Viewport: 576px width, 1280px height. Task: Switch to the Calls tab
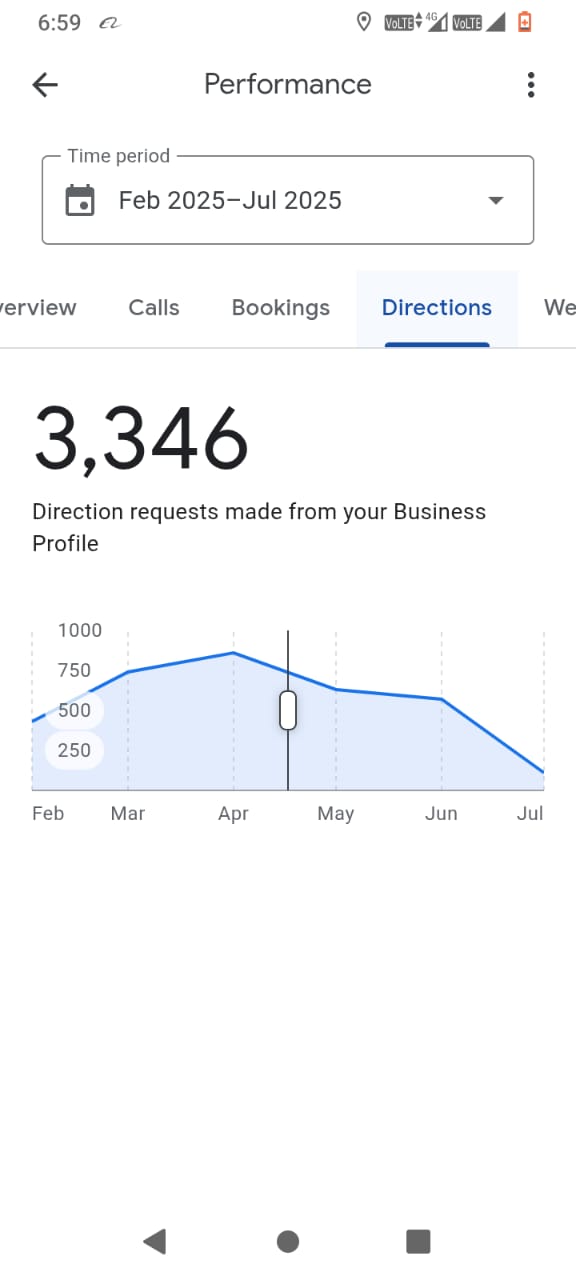pyautogui.click(x=154, y=308)
